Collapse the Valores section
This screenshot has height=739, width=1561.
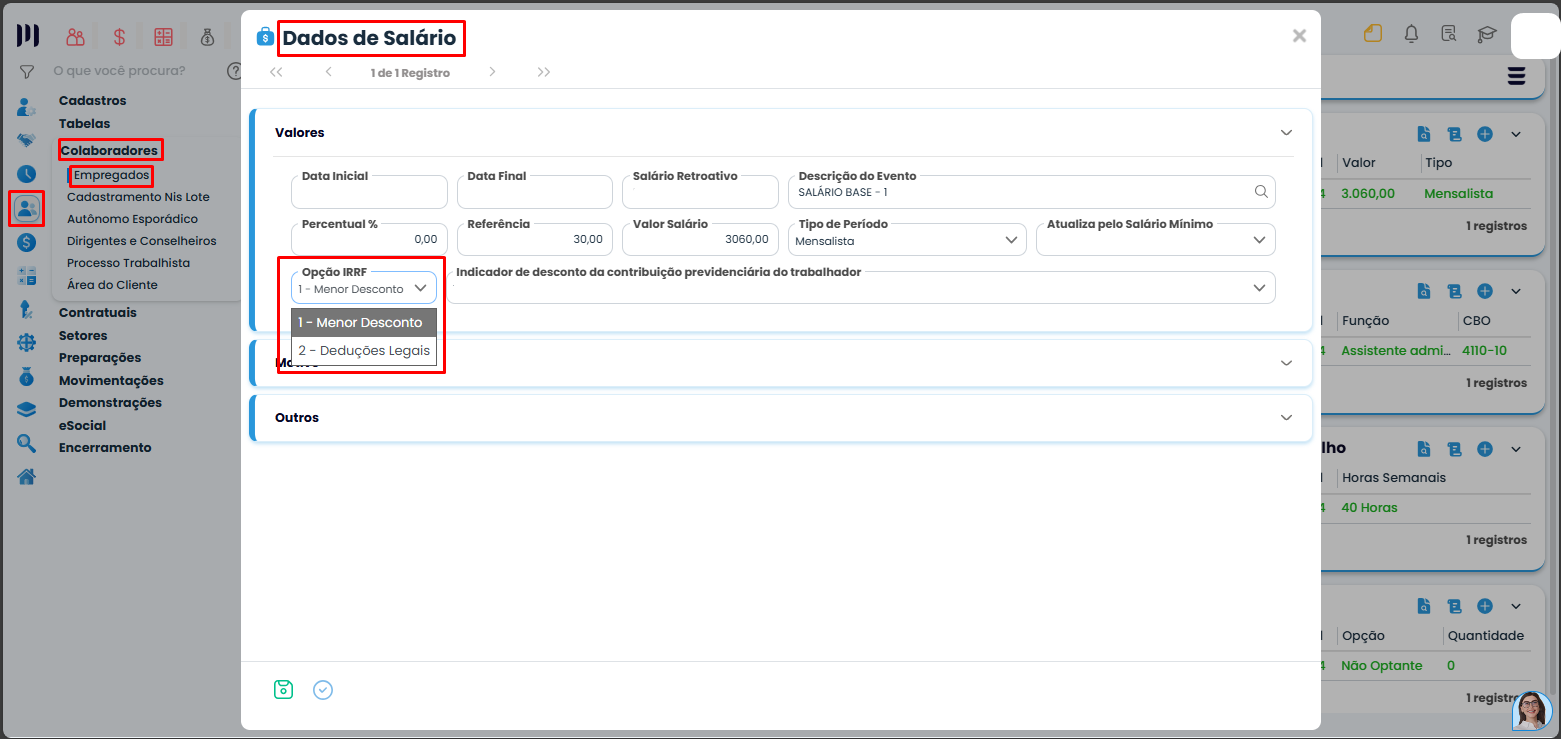1286,132
